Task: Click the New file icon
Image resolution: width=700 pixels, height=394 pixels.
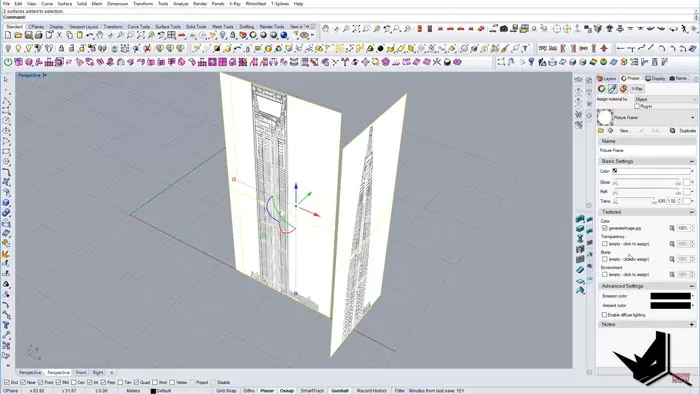Action: coord(8,35)
